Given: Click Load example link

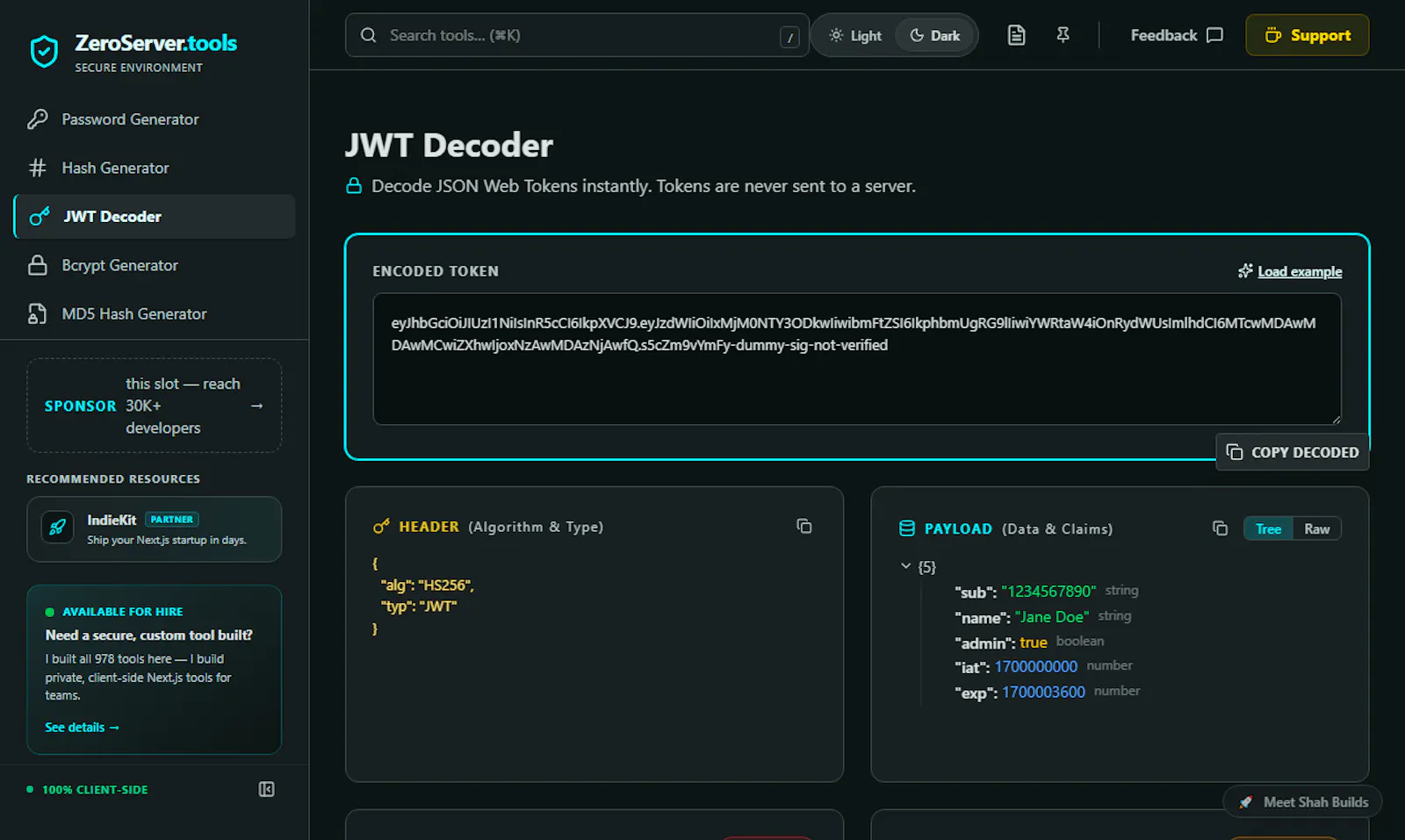Looking at the screenshot, I should click(1290, 271).
